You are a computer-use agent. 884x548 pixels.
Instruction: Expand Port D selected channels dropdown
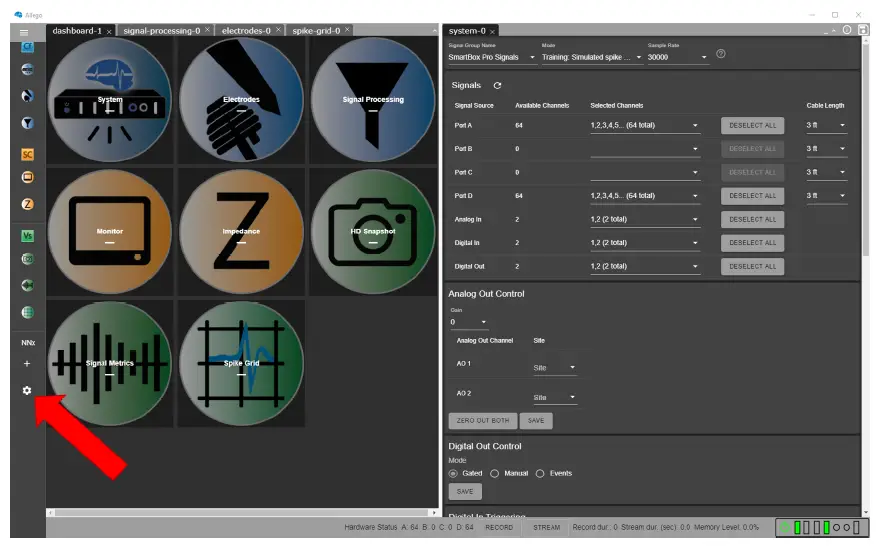645,196
